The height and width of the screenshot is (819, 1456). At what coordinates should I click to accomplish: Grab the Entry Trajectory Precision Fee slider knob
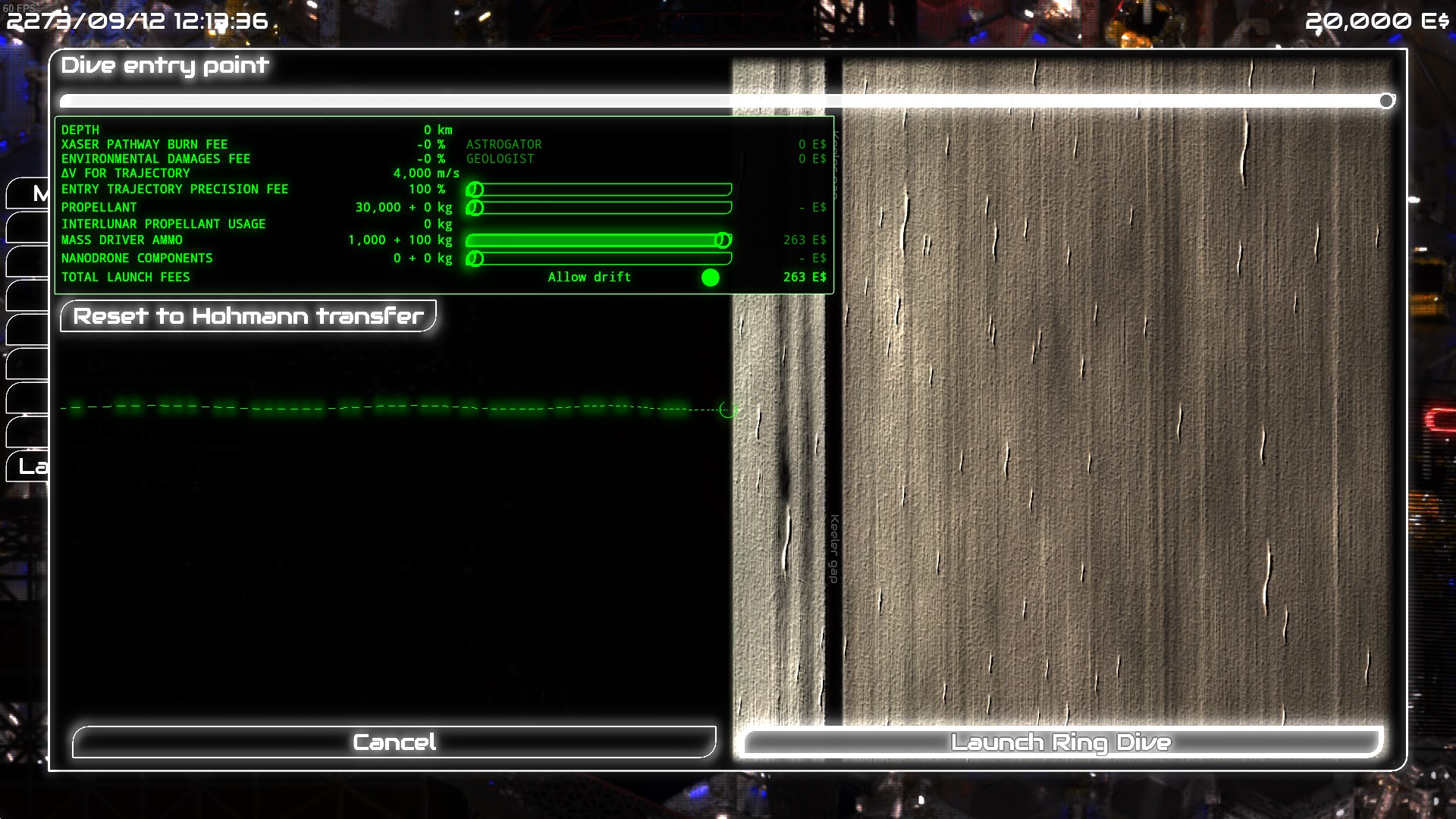click(x=475, y=190)
